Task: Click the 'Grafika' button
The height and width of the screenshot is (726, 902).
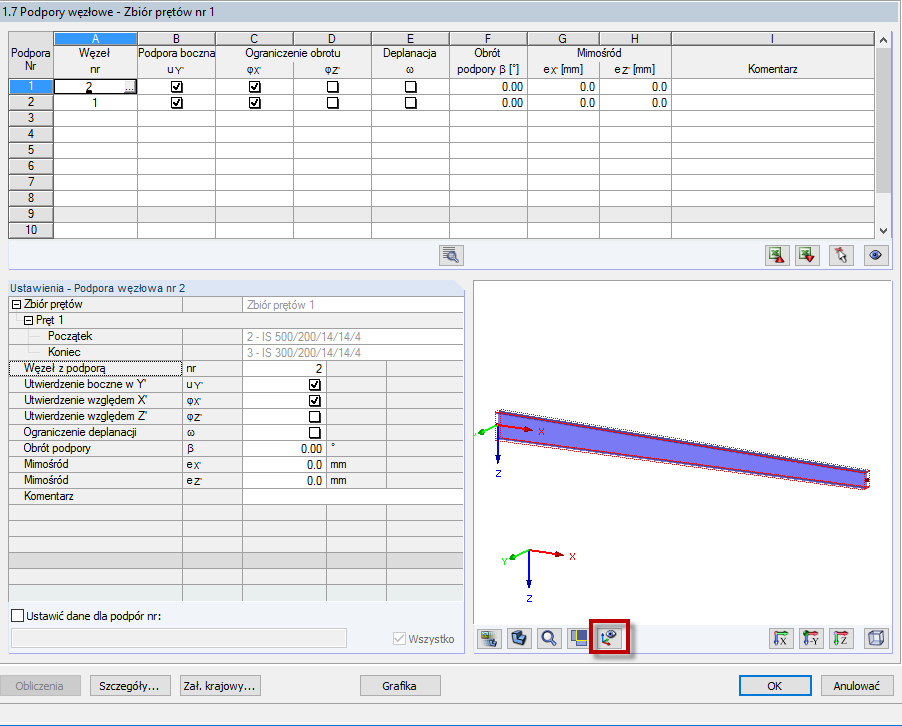Action: pyautogui.click(x=400, y=686)
